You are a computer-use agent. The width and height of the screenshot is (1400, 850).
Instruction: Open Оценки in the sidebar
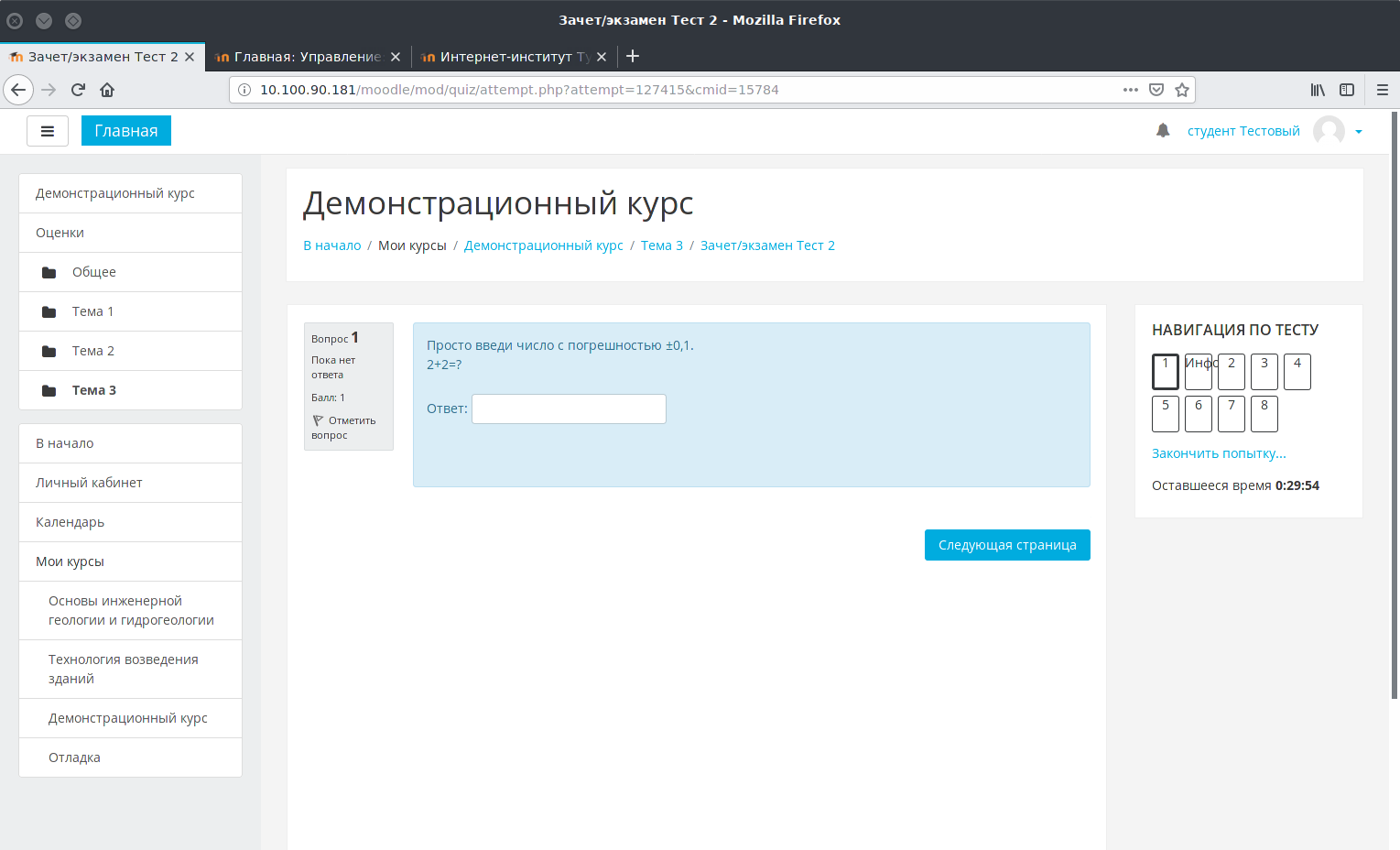(x=130, y=233)
